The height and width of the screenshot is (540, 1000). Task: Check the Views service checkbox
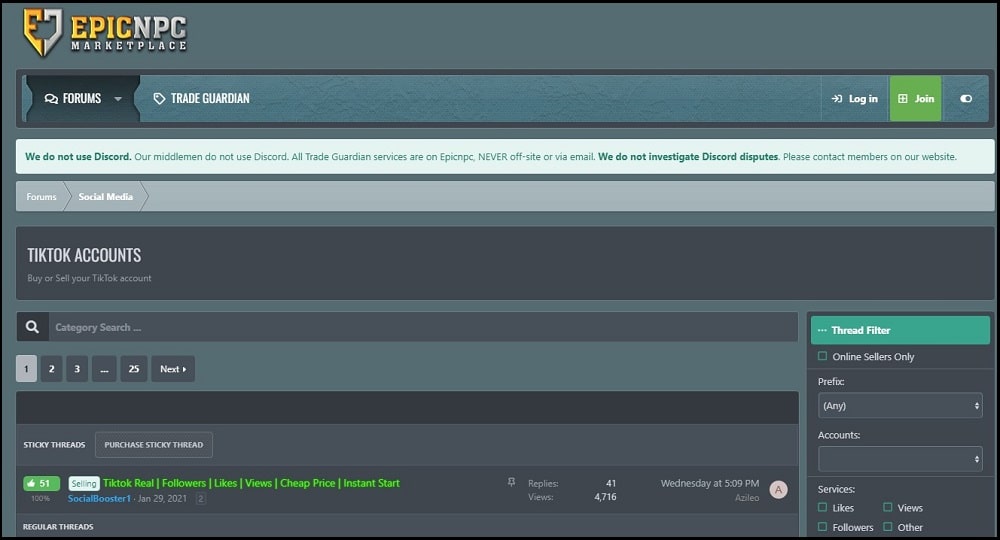(888, 507)
